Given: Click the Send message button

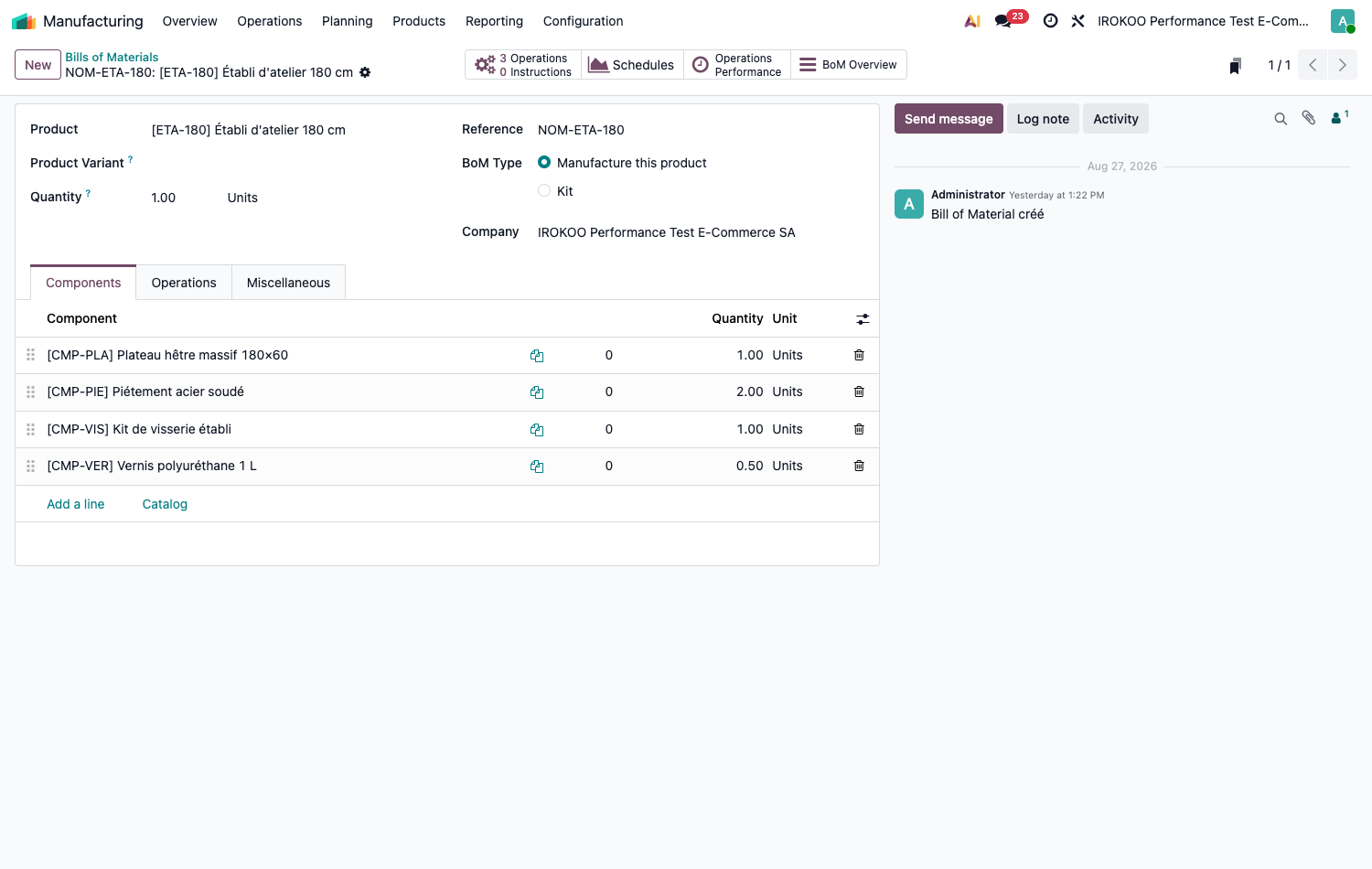Looking at the screenshot, I should click(949, 119).
